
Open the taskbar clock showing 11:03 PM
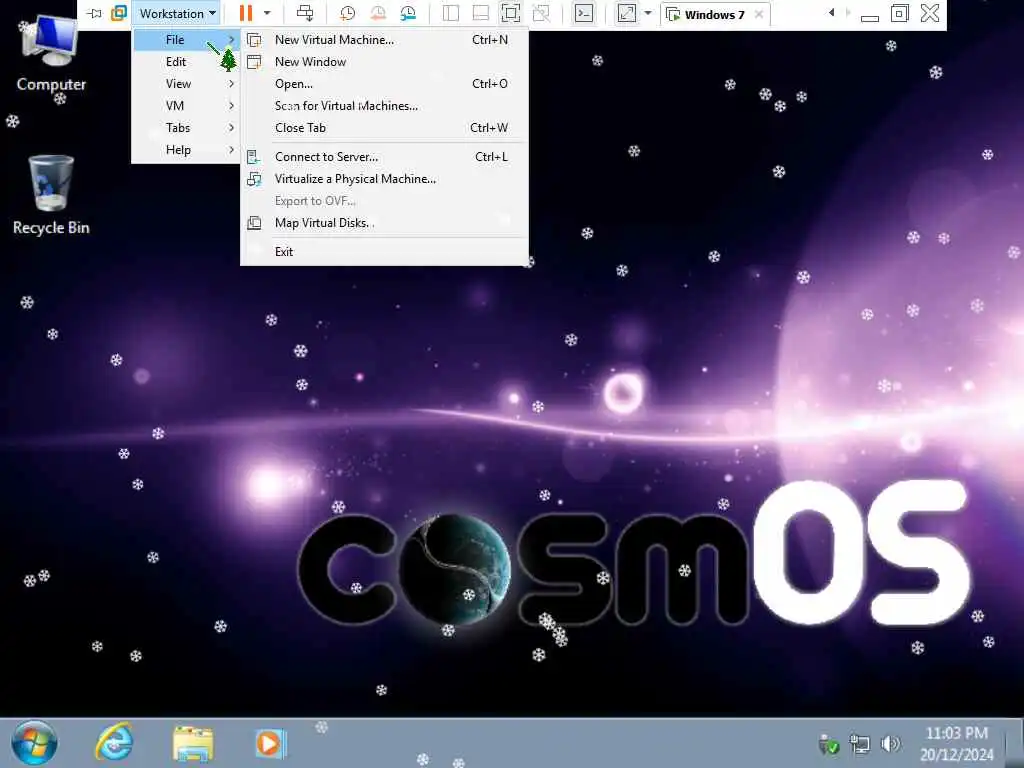[957, 744]
